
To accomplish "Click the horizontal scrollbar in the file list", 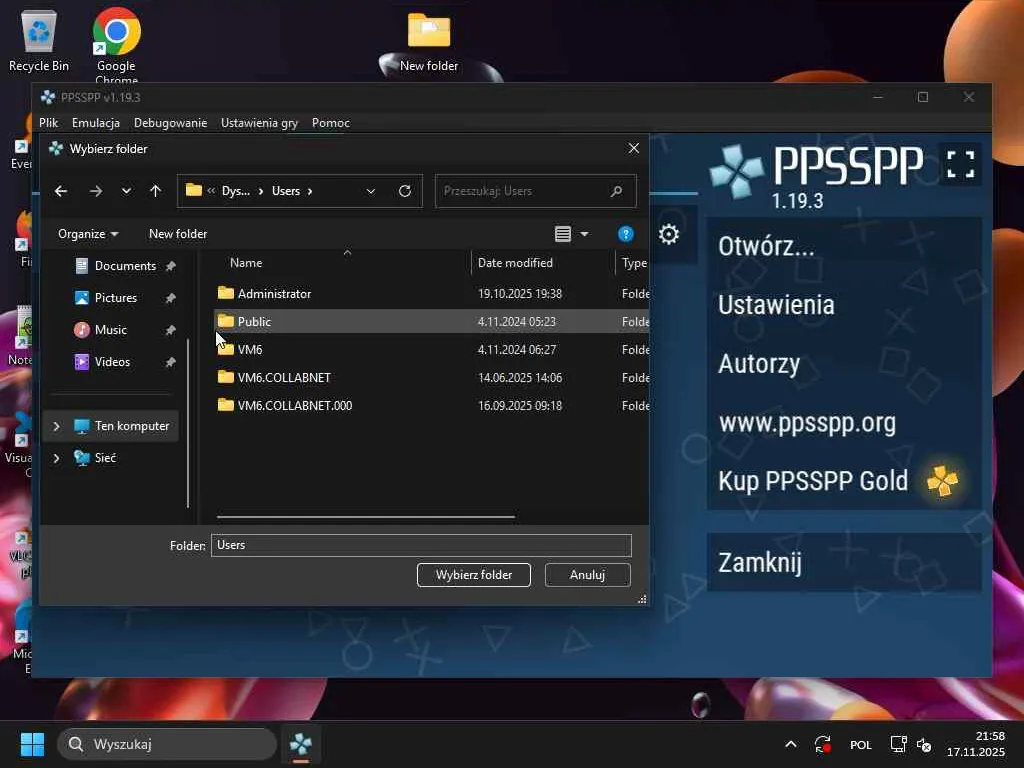I will (366, 517).
